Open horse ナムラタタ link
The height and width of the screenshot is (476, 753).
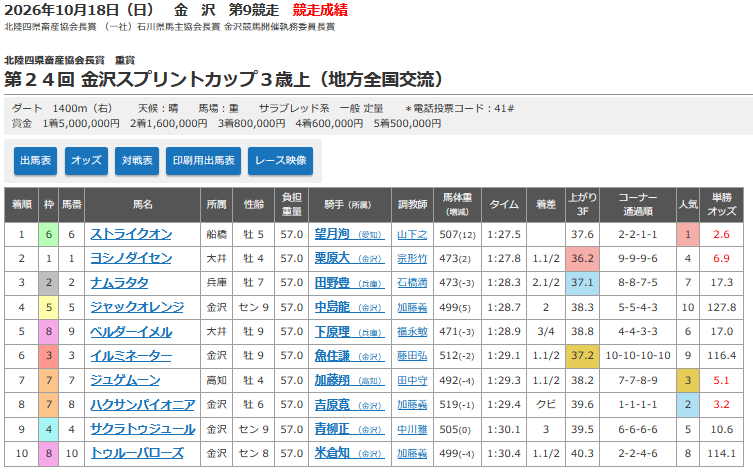120,283
